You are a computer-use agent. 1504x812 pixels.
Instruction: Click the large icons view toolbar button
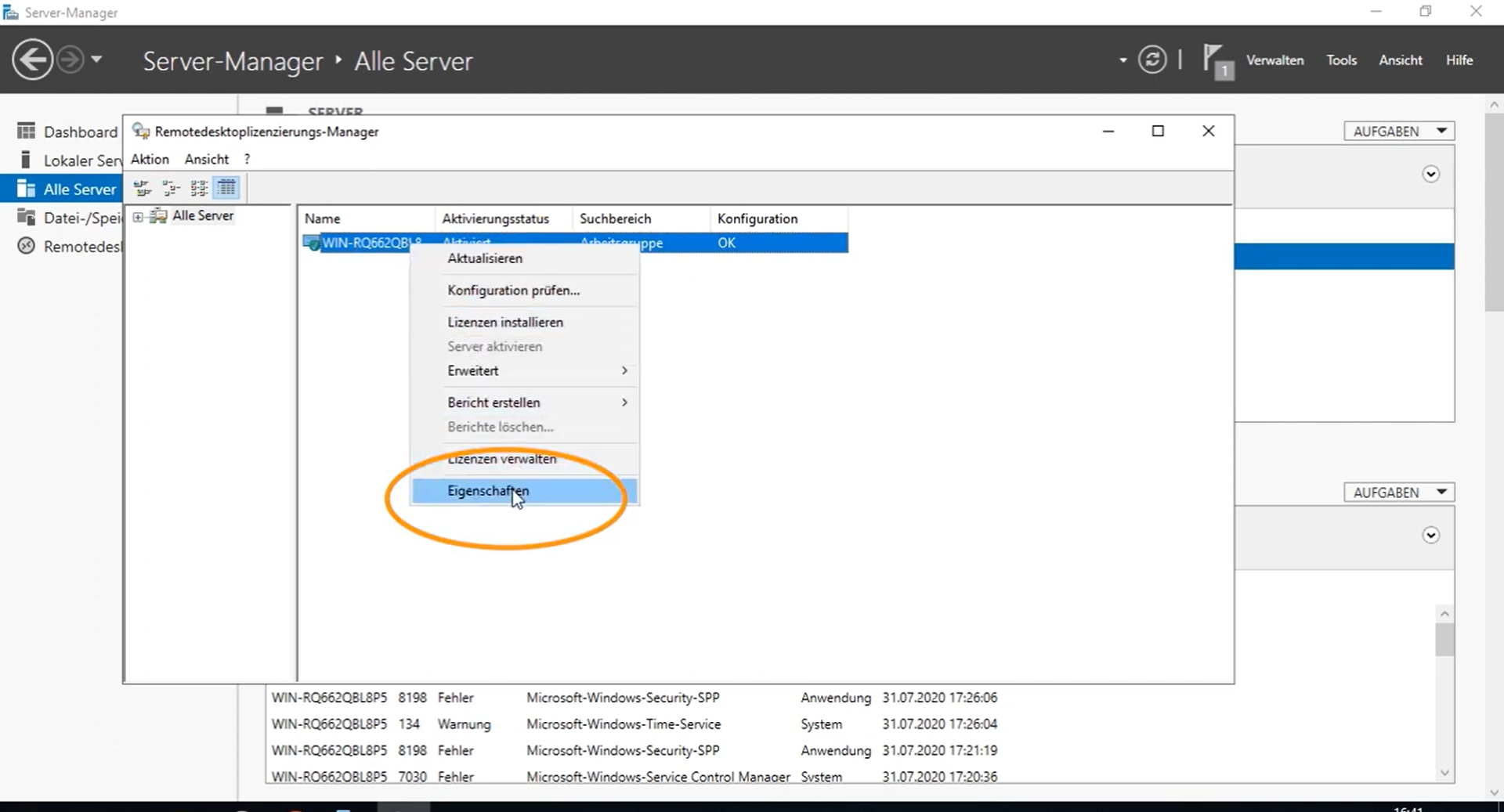click(143, 188)
